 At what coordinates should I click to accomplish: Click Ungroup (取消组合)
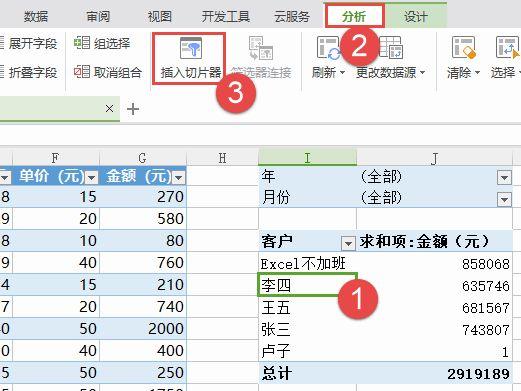click(108, 72)
